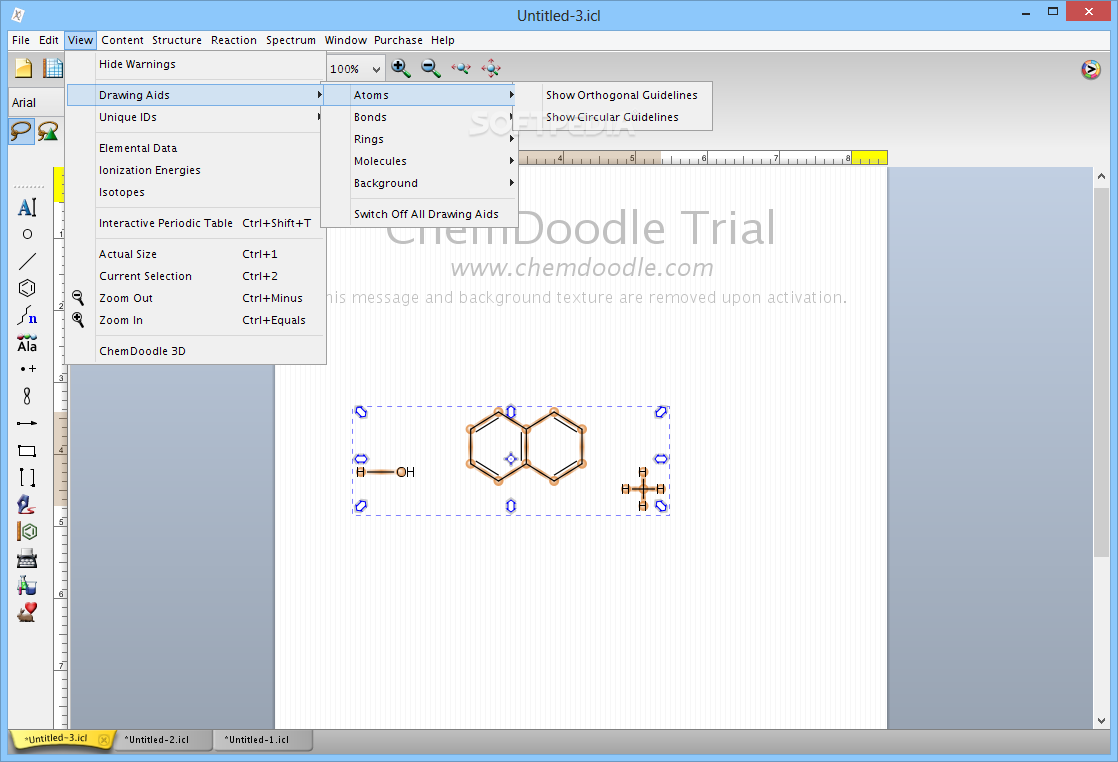Click the new document icon
The width and height of the screenshot is (1118, 762).
click(24, 68)
